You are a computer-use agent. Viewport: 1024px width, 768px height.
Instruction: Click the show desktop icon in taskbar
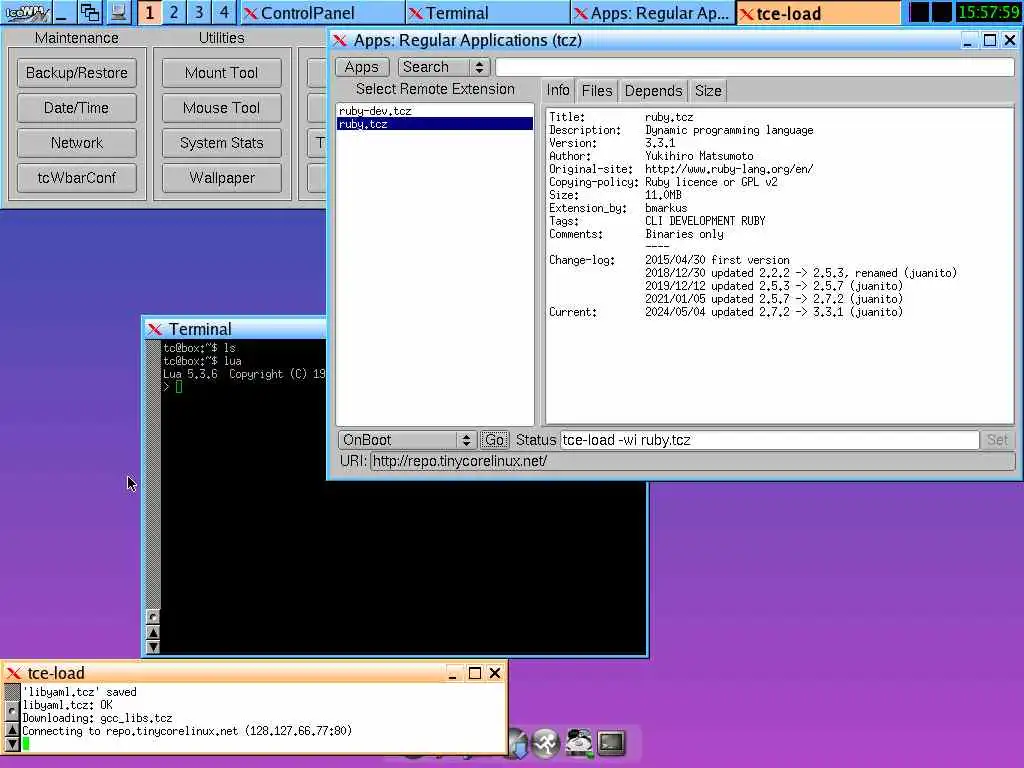pyautogui.click(x=63, y=12)
